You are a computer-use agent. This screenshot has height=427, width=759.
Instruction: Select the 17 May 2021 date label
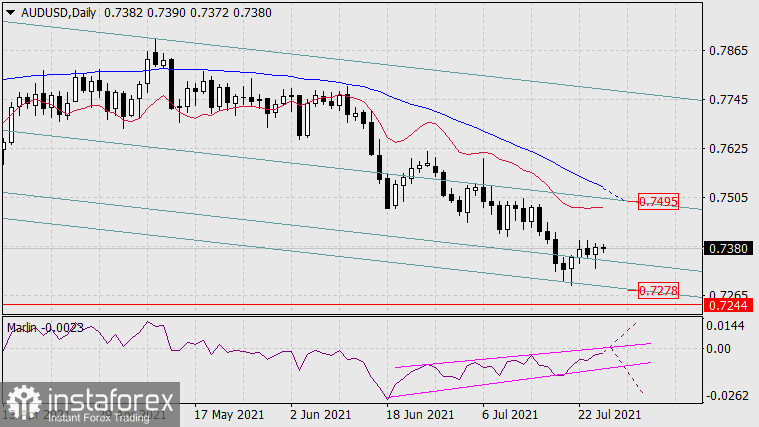tap(227, 413)
